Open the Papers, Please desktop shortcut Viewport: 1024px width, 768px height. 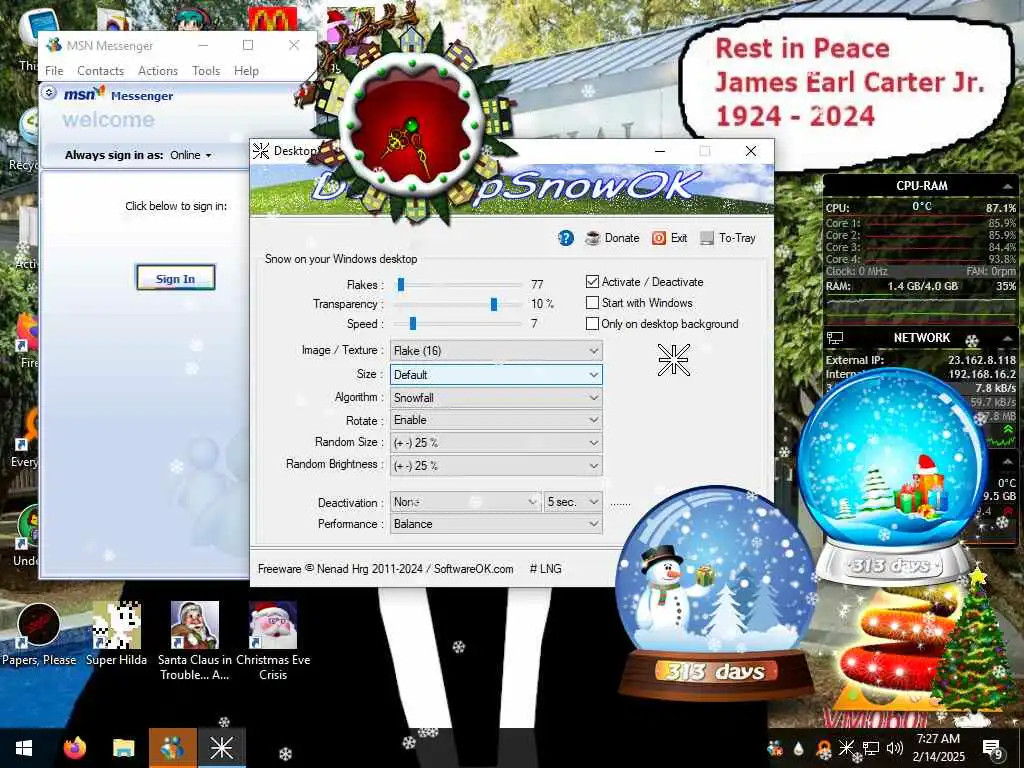pos(39,634)
